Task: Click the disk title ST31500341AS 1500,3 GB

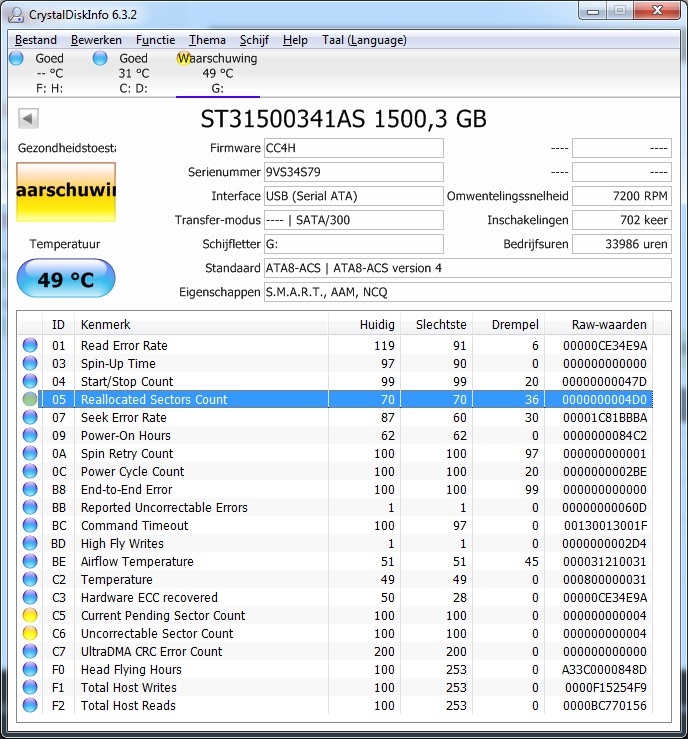Action: (344, 119)
